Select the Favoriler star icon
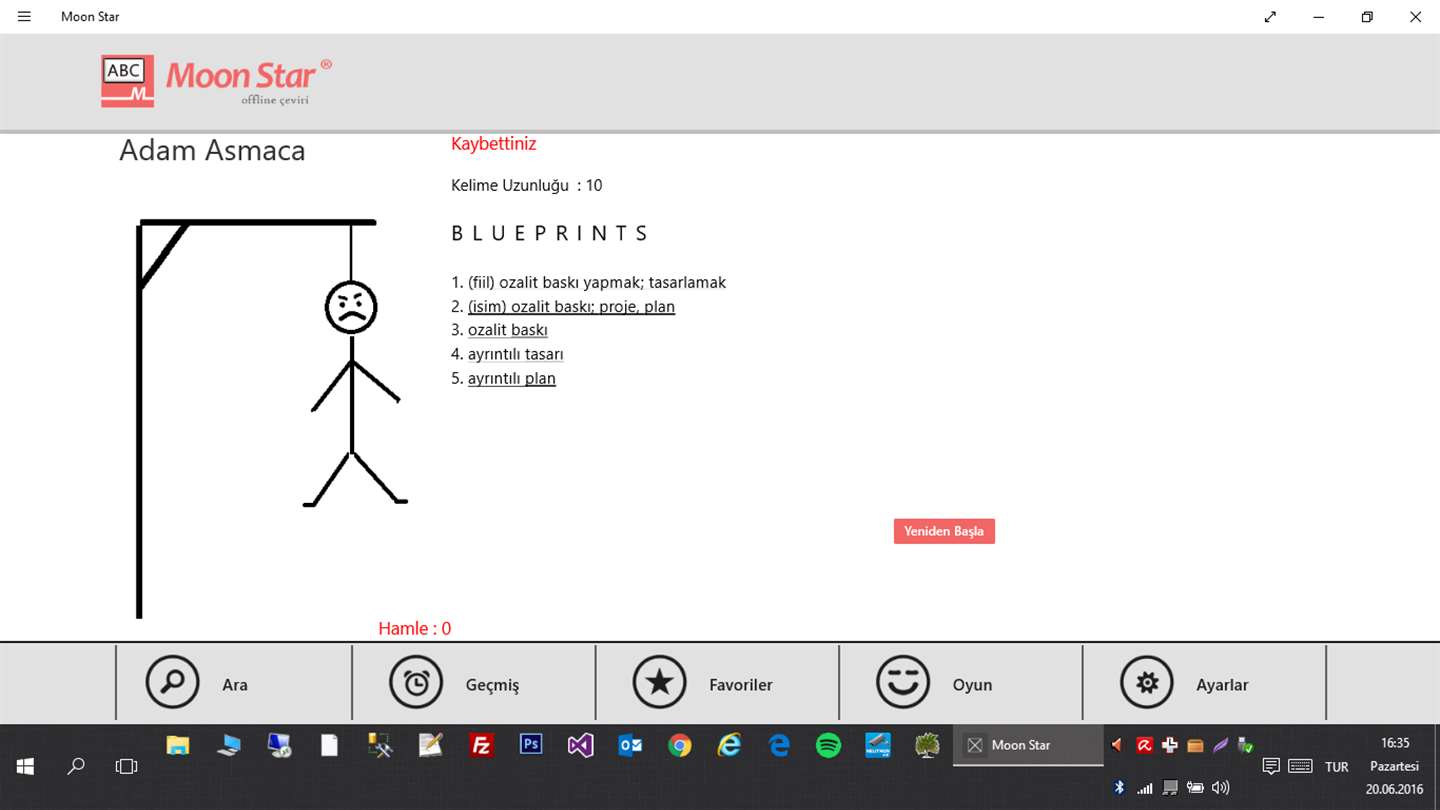 tap(659, 682)
